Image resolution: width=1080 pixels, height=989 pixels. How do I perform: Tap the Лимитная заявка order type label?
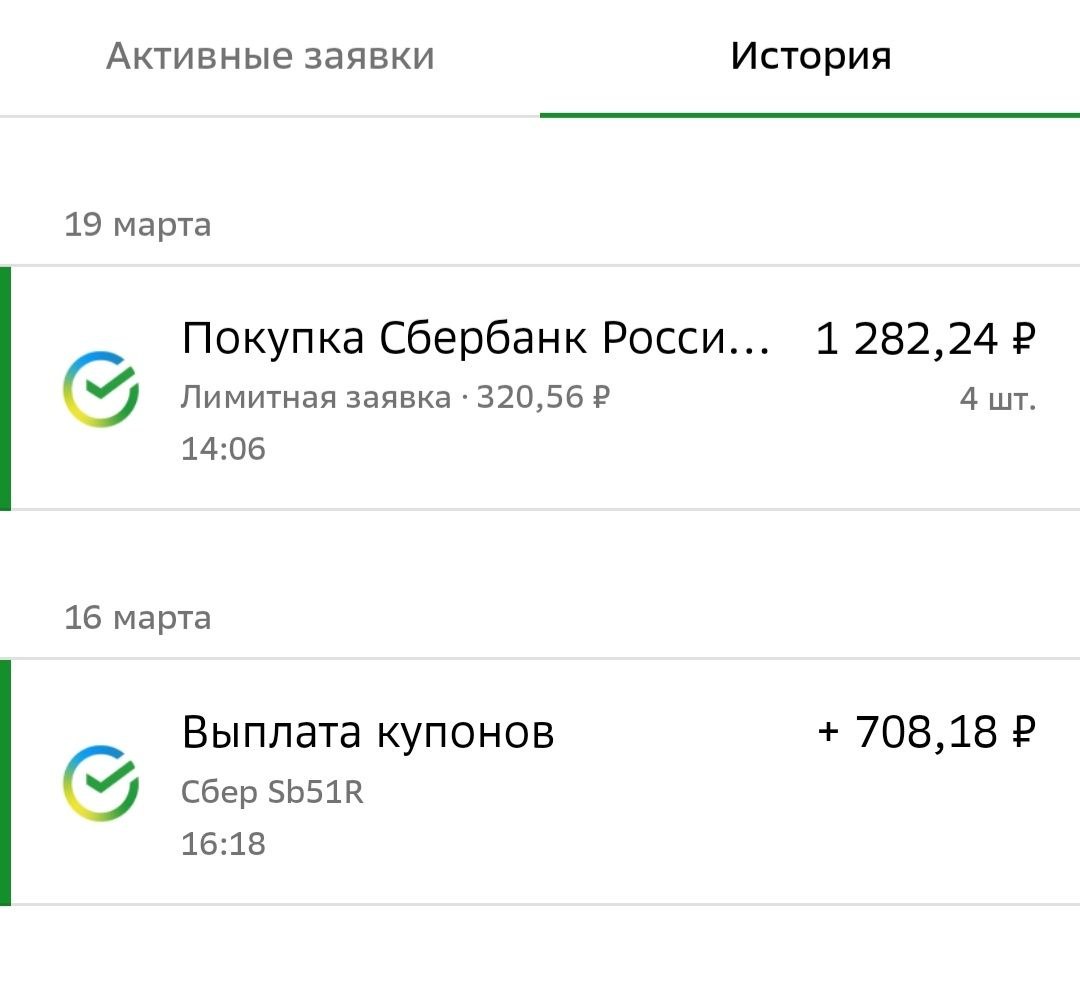tap(316, 398)
